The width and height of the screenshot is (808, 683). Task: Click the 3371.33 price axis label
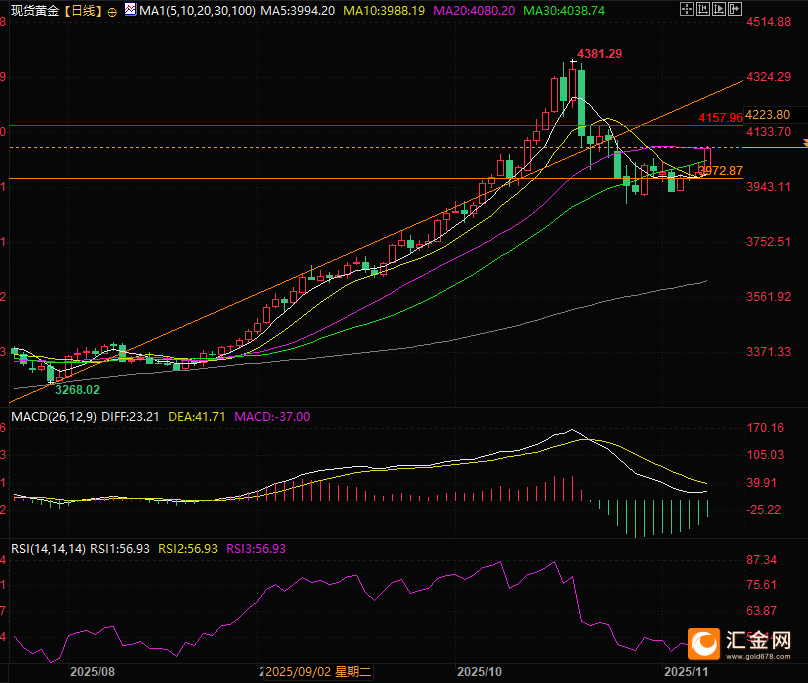click(768, 352)
